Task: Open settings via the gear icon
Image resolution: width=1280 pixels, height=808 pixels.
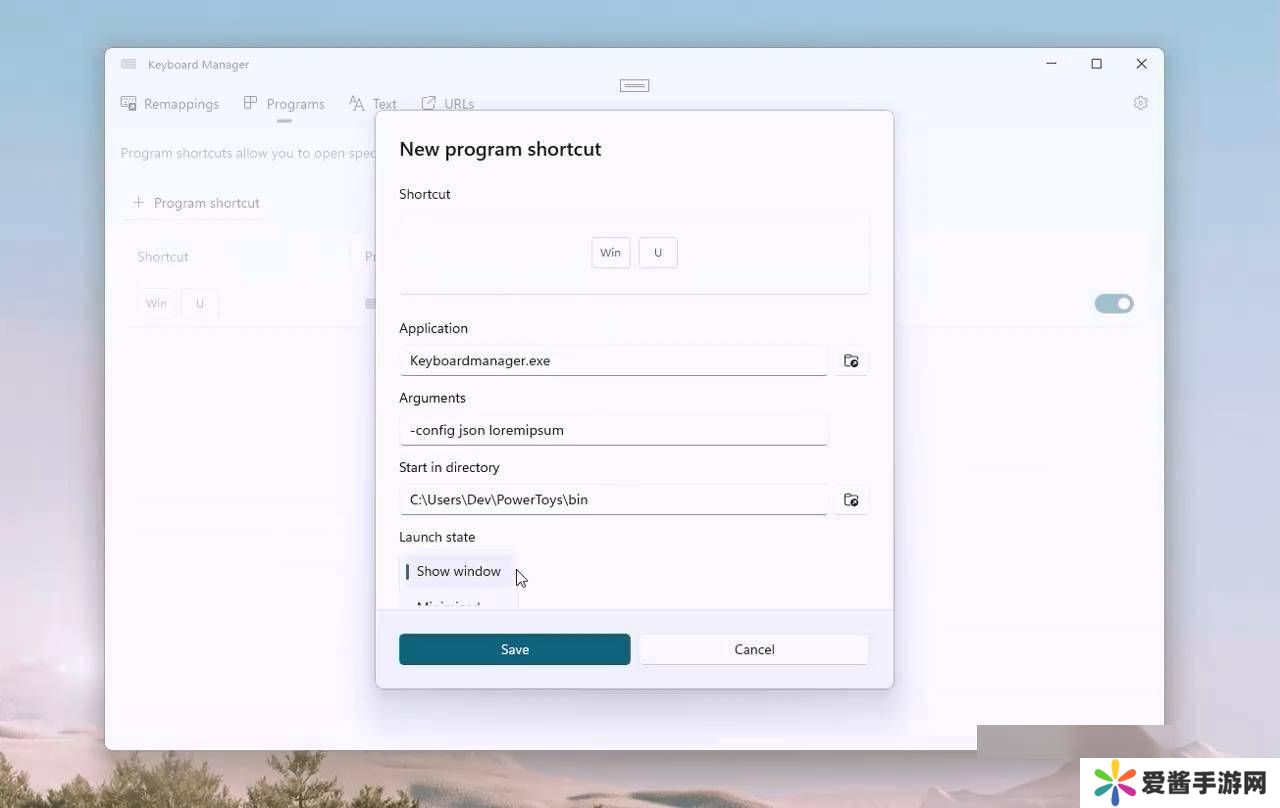Action: pos(1140,103)
